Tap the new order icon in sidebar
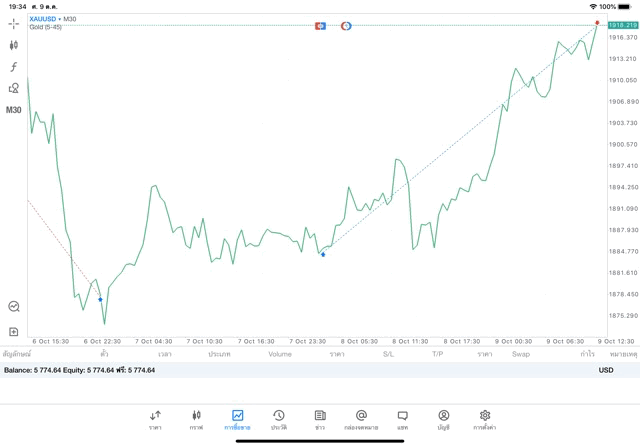 coord(14,331)
